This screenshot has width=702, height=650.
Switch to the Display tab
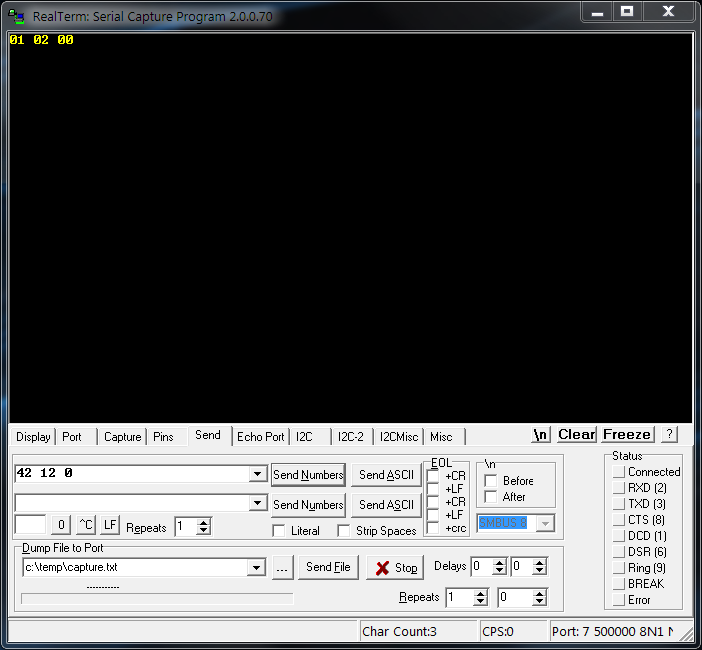click(33, 436)
